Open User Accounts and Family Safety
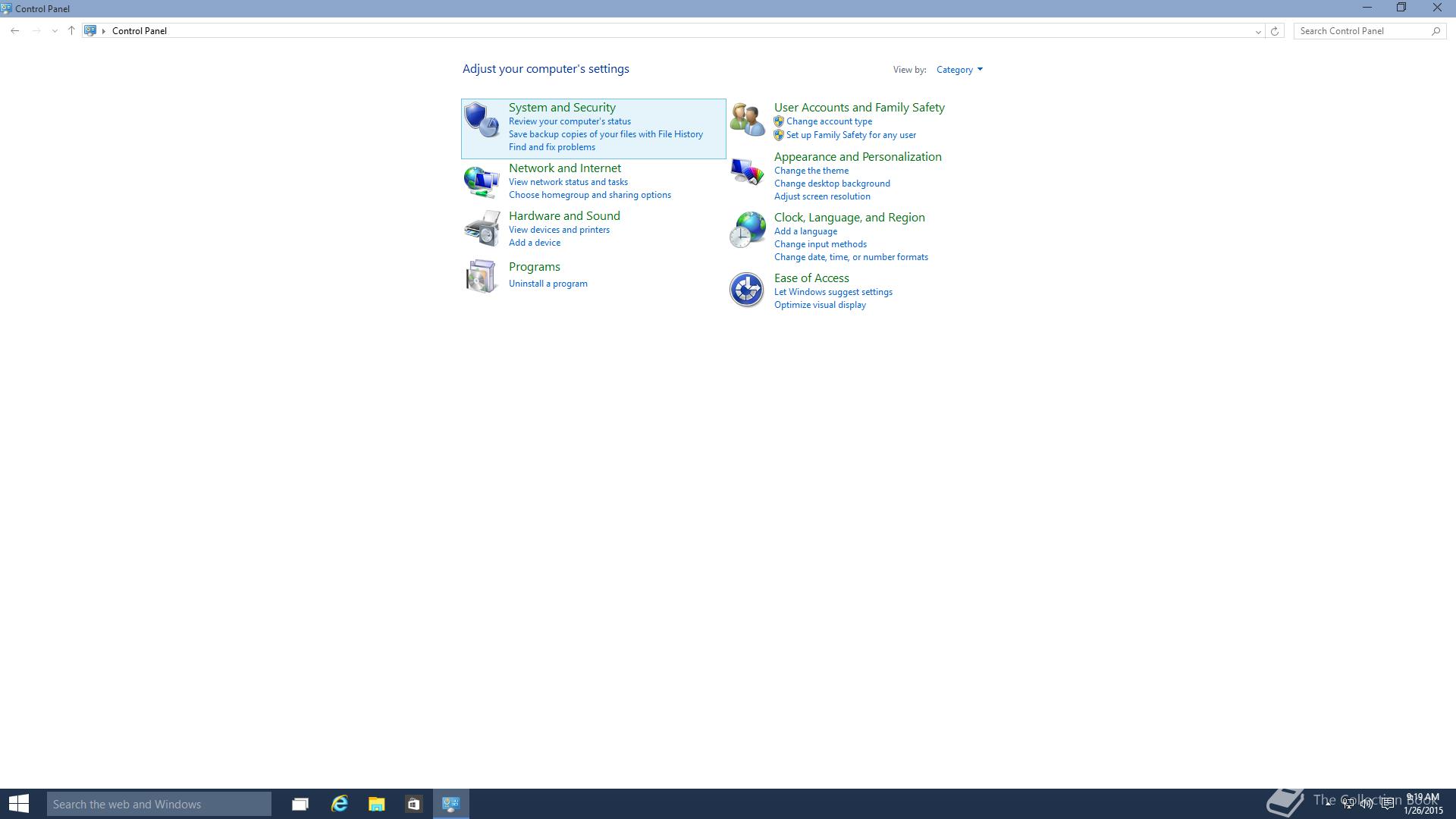 coord(859,108)
